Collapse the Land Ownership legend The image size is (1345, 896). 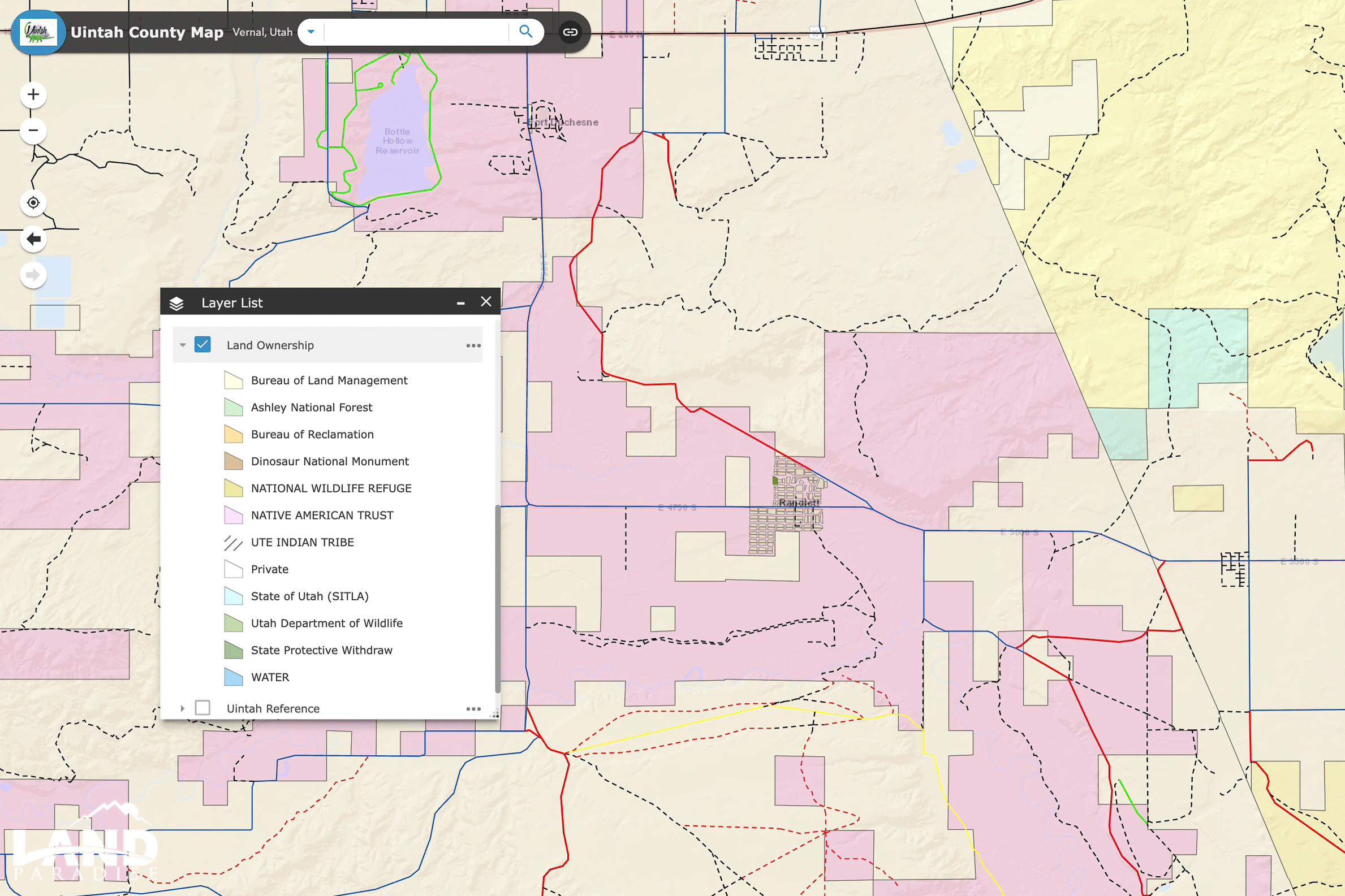[183, 345]
